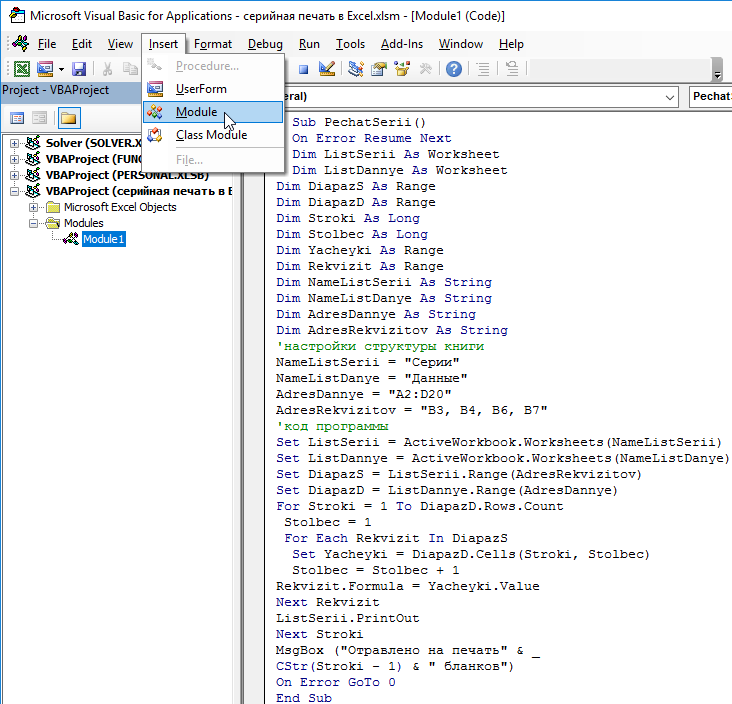This screenshot has height=704, width=732.
Task: Click the Procedure dropdown showing Pechat
Action: 710,97
